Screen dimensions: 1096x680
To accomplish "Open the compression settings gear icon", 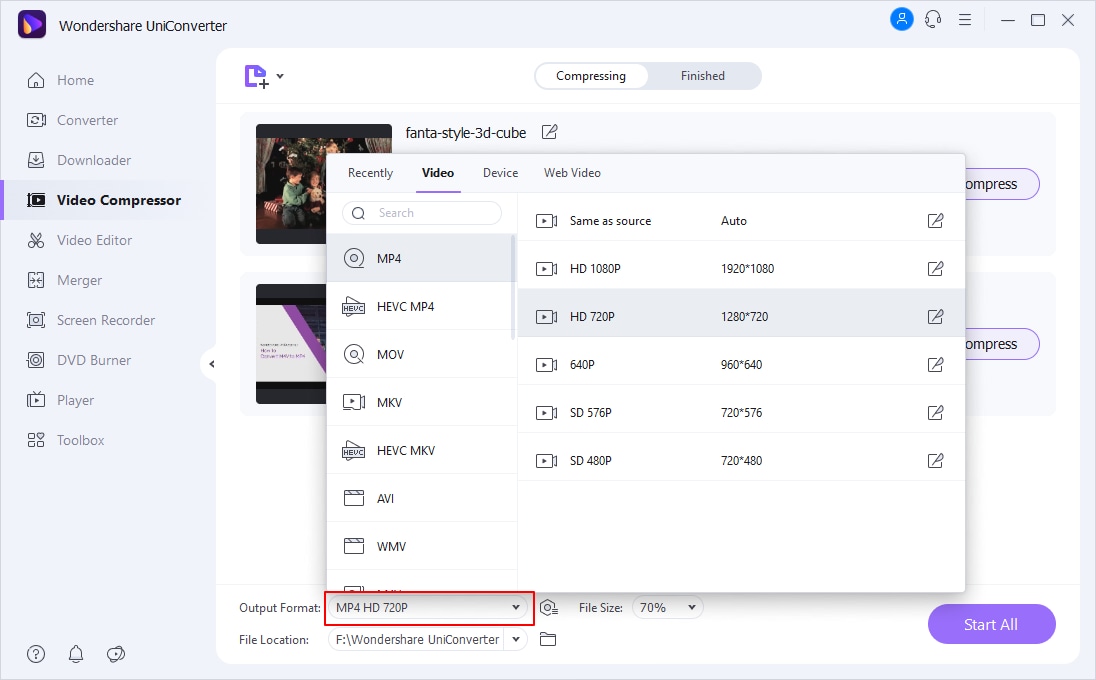I will [x=549, y=608].
